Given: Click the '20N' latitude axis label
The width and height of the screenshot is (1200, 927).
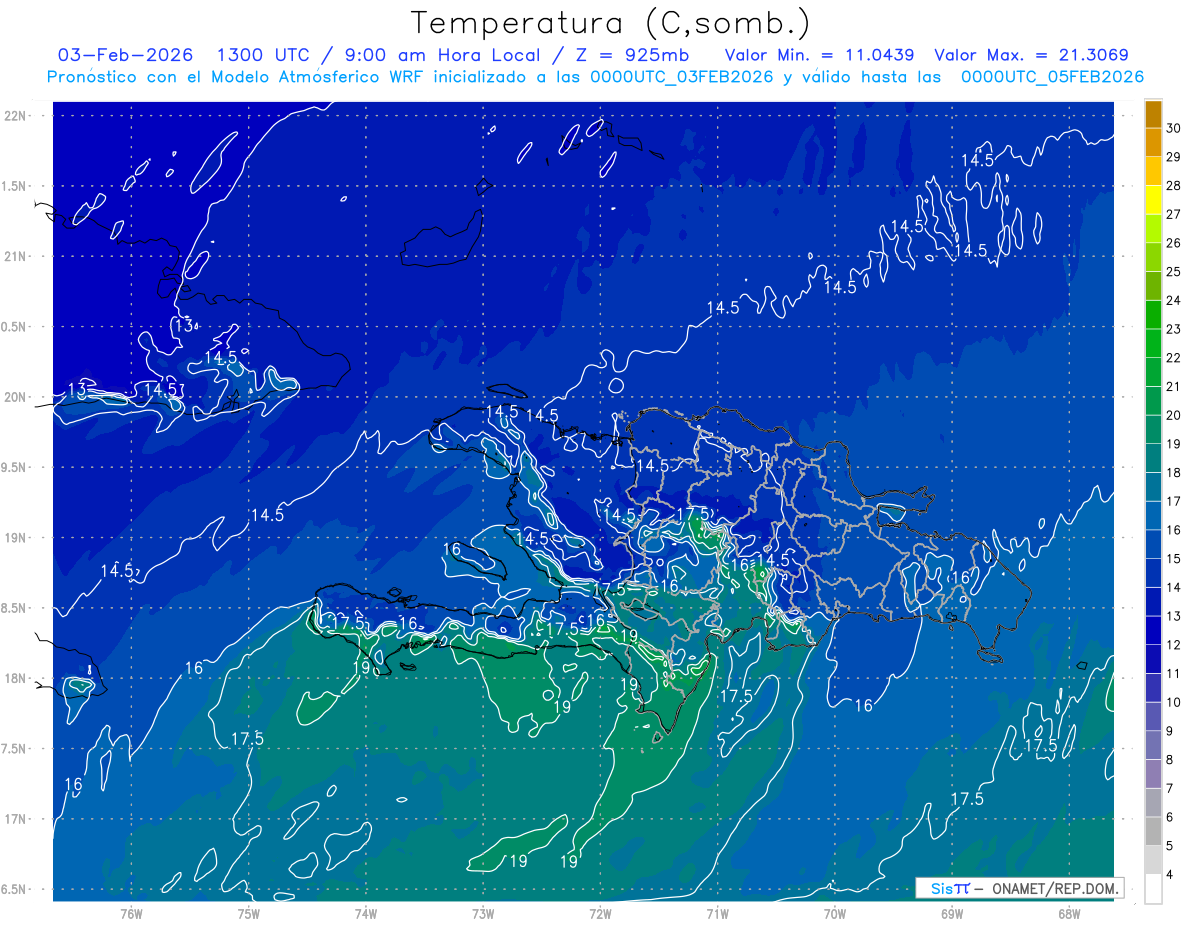Looking at the screenshot, I should coord(17,397).
